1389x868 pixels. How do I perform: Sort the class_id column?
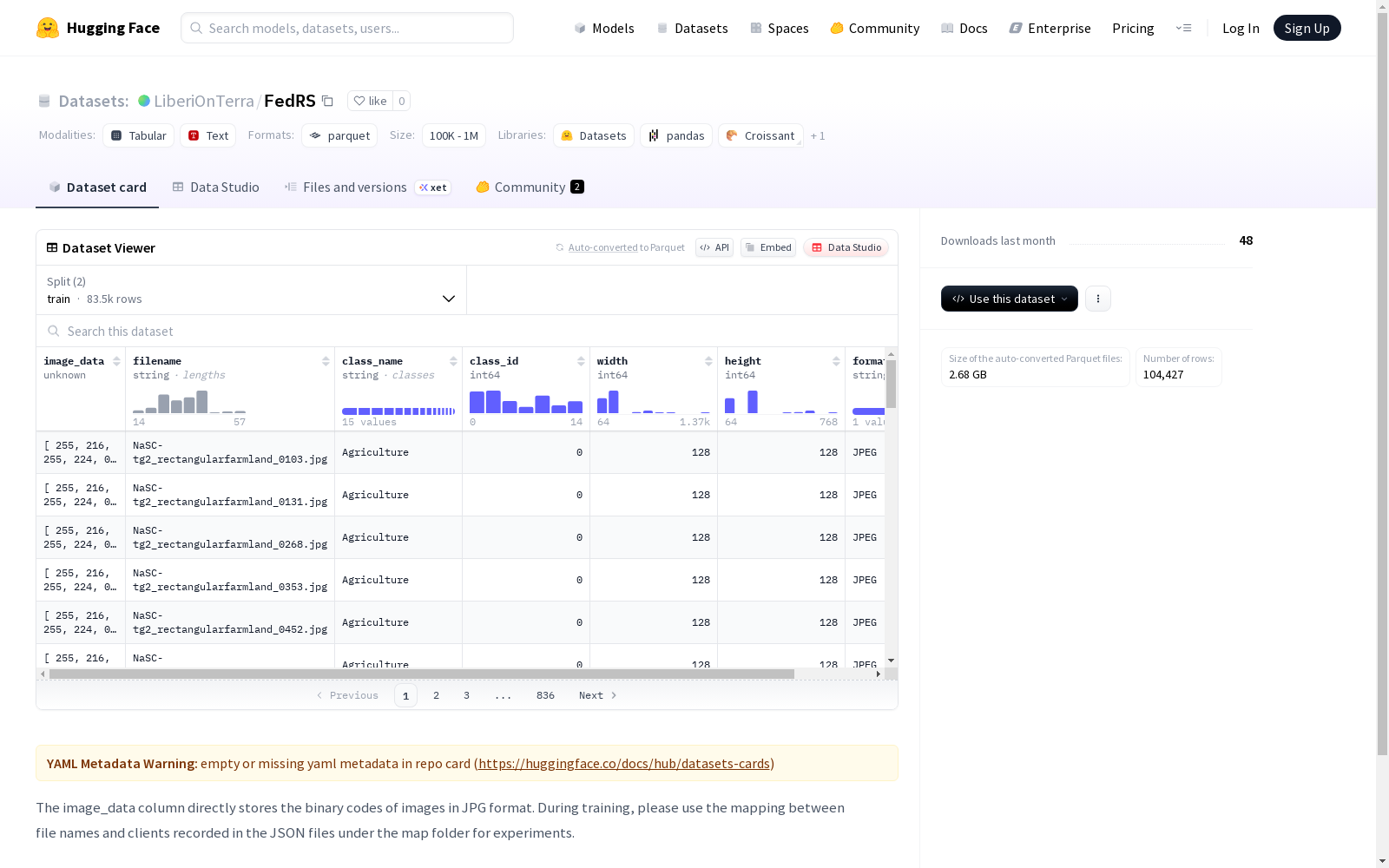581,361
